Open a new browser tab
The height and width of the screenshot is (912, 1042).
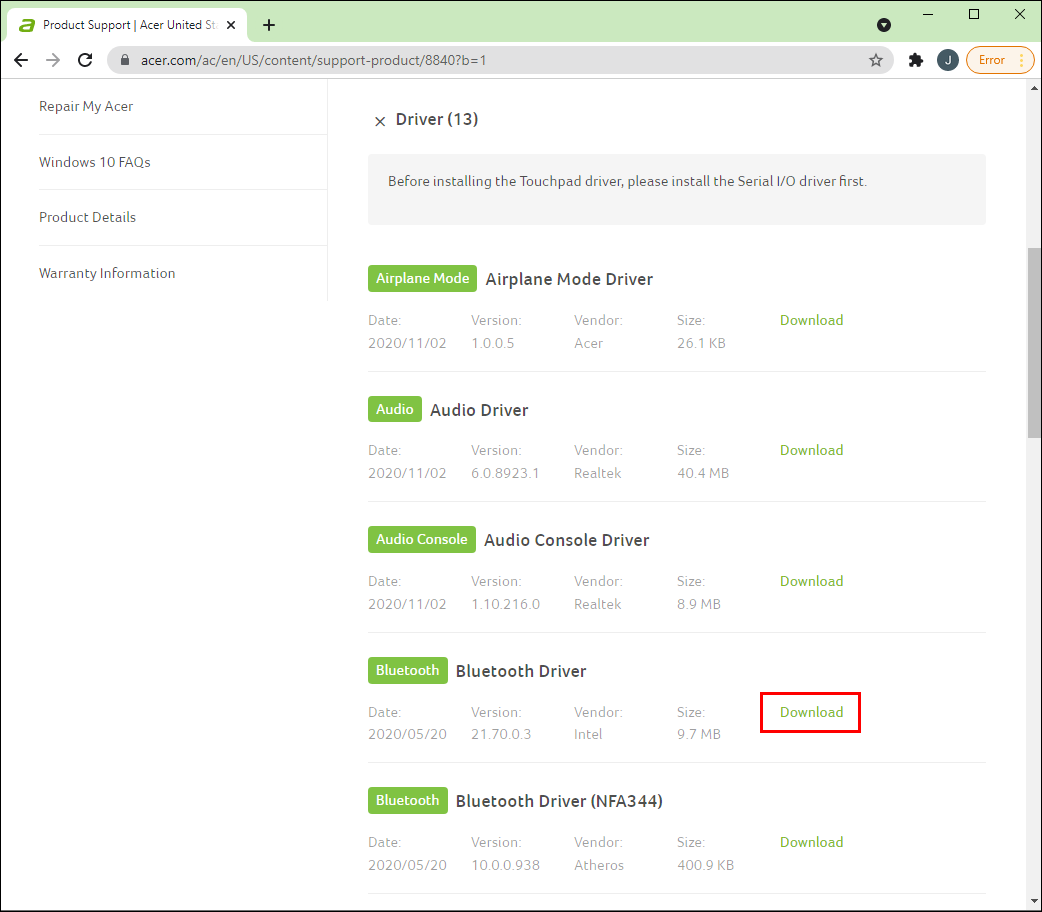click(x=268, y=25)
